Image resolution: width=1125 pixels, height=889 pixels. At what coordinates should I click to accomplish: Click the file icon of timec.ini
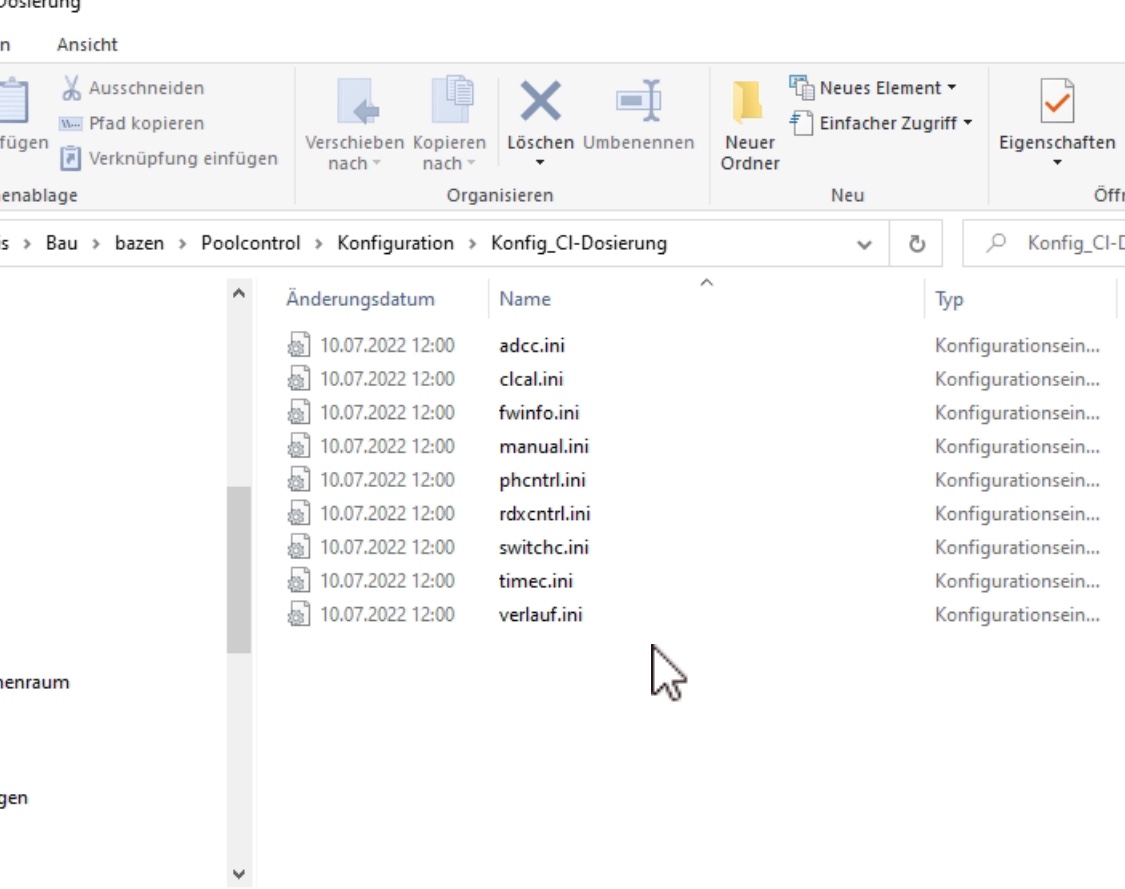tap(298, 581)
